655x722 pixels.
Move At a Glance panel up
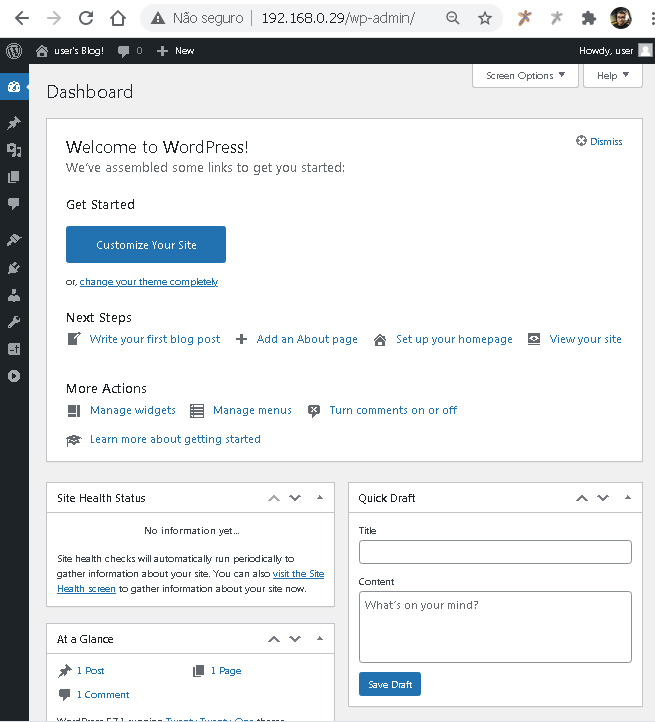274,639
